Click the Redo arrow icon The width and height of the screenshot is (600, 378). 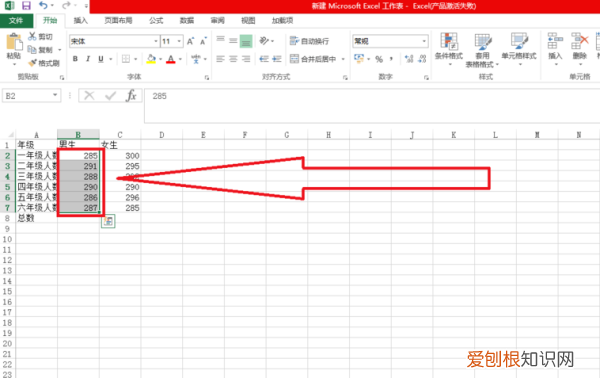click(x=66, y=5)
